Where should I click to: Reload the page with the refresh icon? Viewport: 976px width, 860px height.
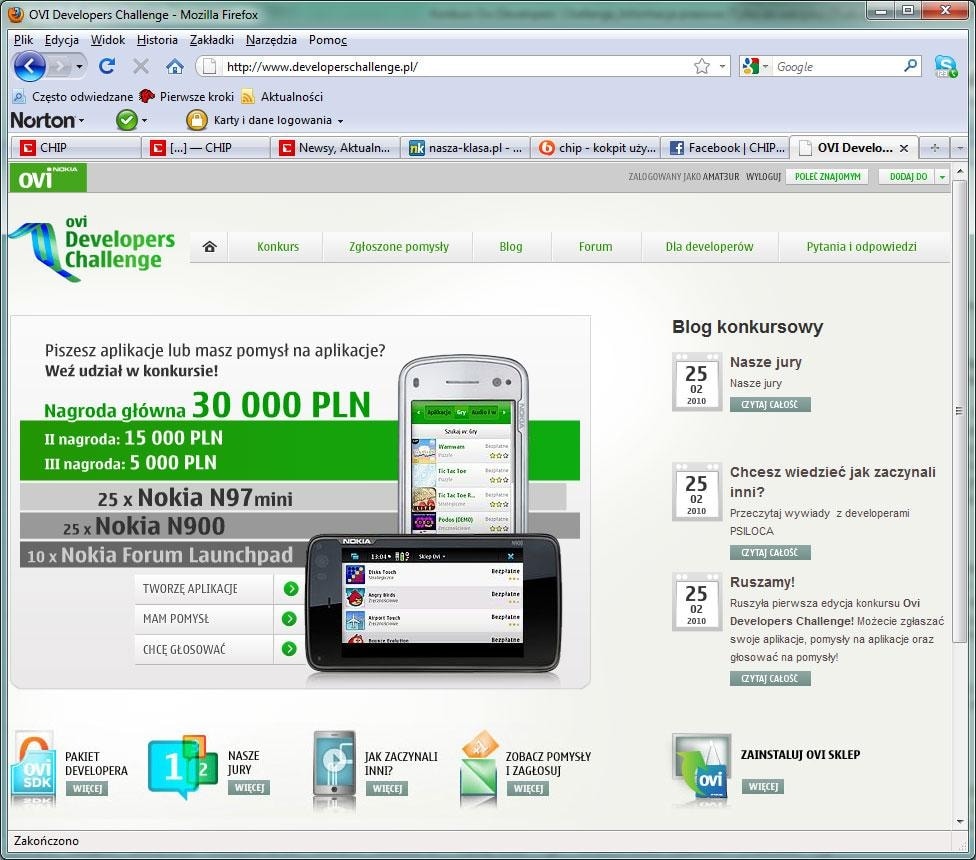point(107,66)
